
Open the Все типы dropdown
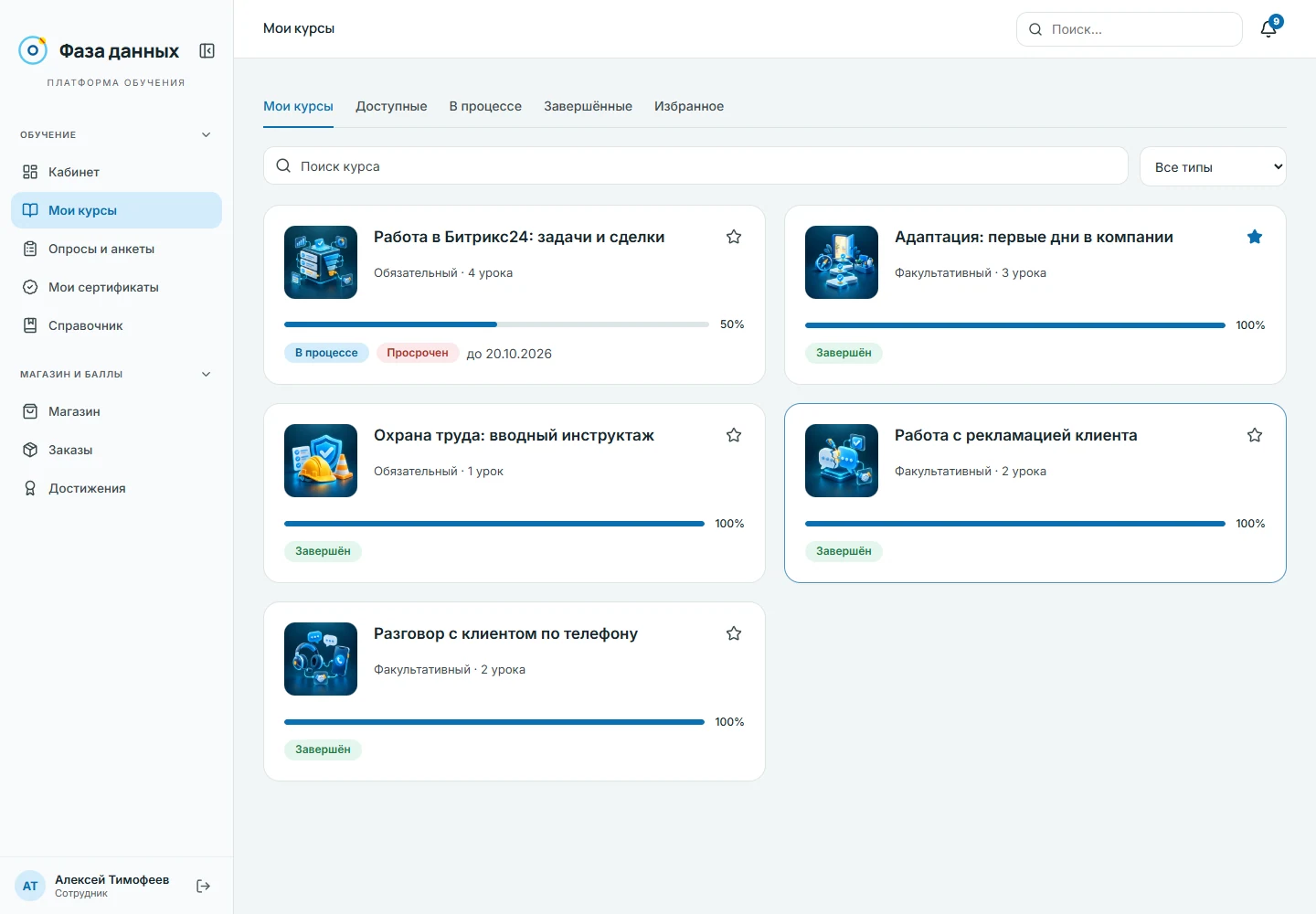(x=1213, y=166)
